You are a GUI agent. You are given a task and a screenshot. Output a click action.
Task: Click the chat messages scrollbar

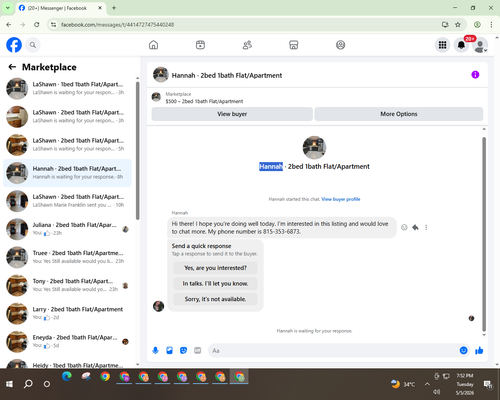(x=484, y=233)
